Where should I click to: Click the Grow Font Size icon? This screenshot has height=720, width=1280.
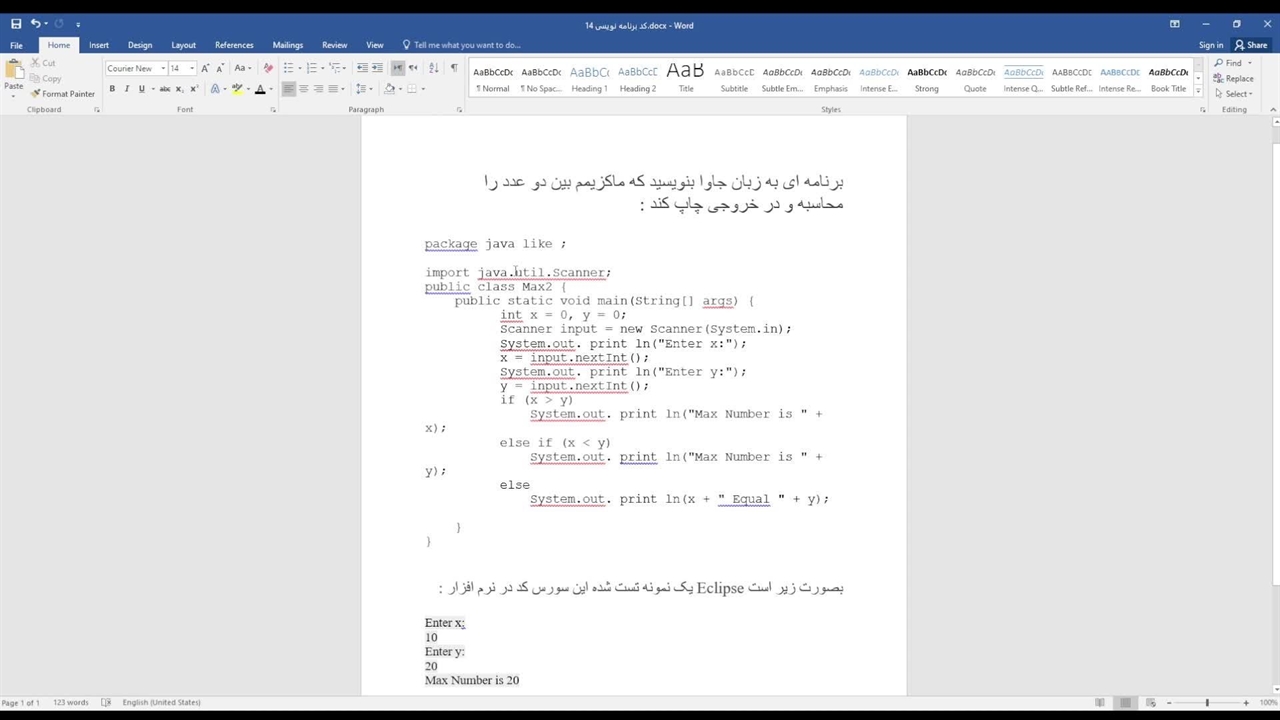pos(205,68)
